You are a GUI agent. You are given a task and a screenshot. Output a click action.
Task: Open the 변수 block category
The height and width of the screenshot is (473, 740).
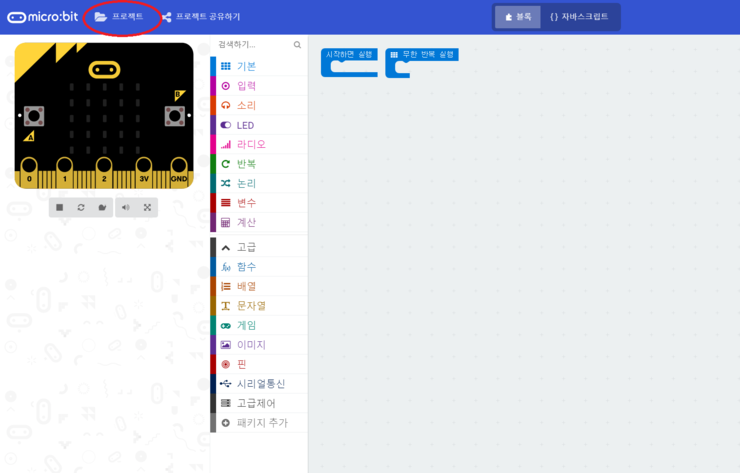259,203
